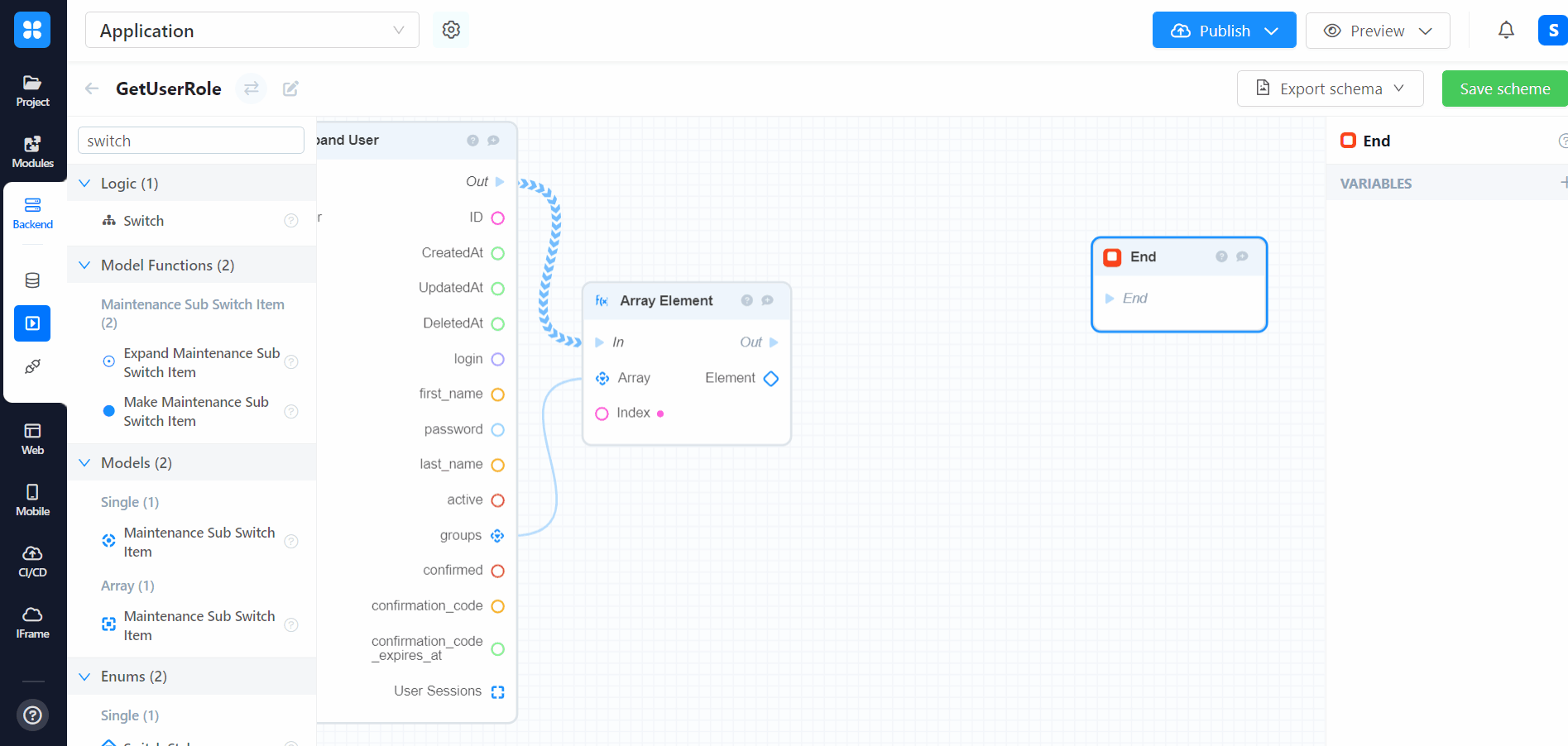This screenshot has height=746, width=1568.
Task: Click the help question mark icon
Action: (x=32, y=715)
